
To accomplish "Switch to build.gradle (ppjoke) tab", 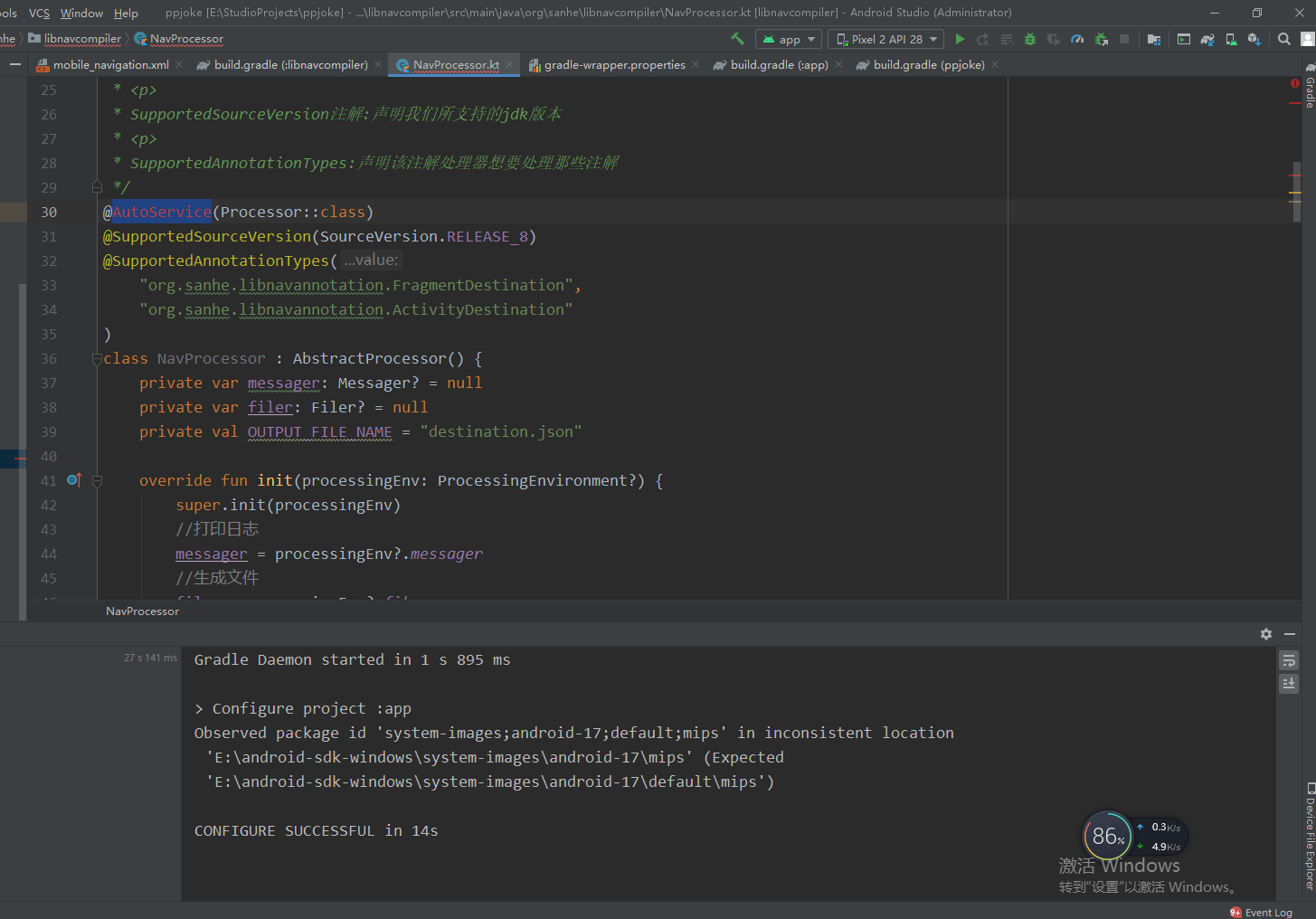I will tap(929, 65).
